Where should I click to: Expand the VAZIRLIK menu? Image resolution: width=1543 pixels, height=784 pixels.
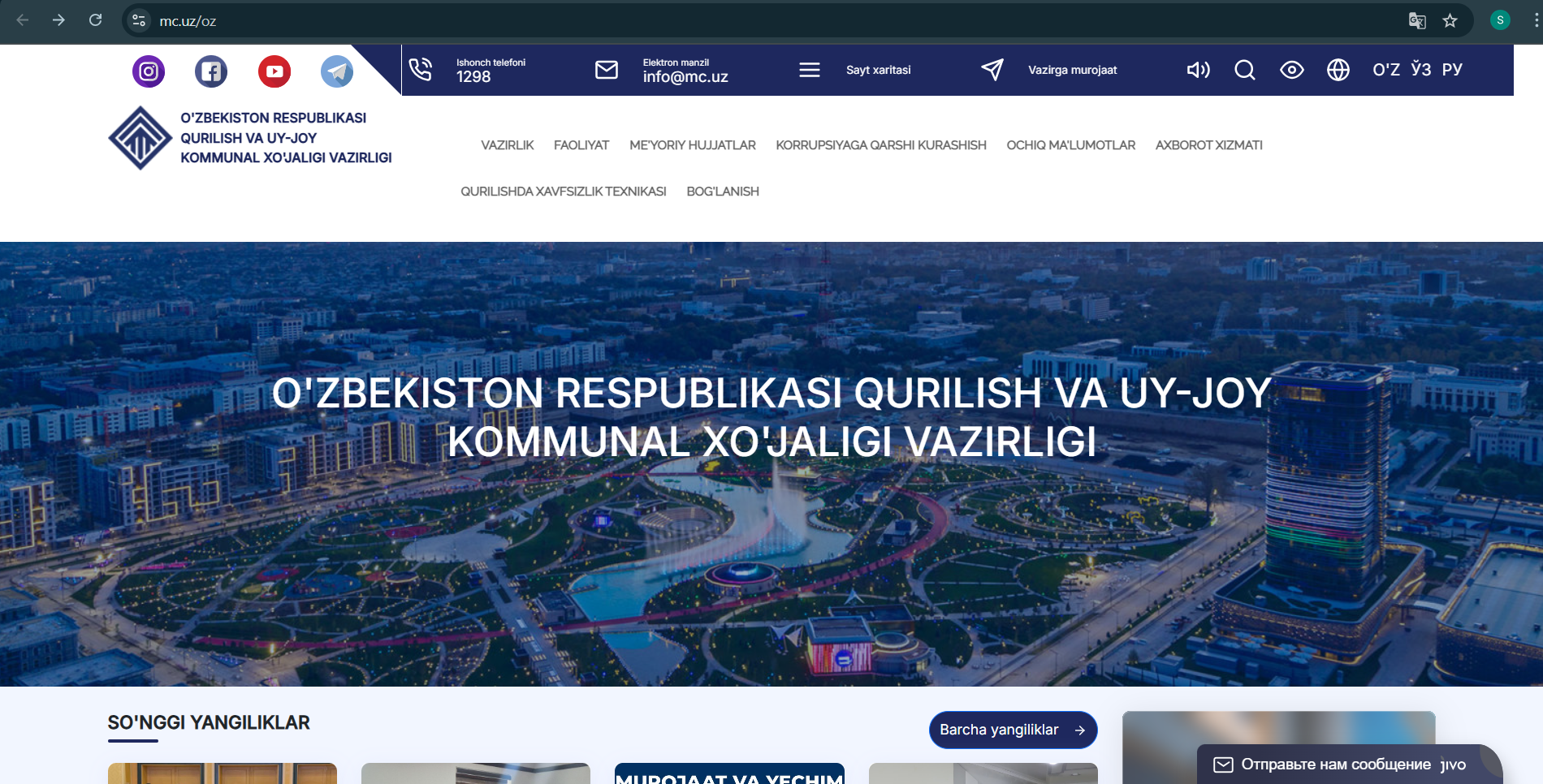pos(507,145)
